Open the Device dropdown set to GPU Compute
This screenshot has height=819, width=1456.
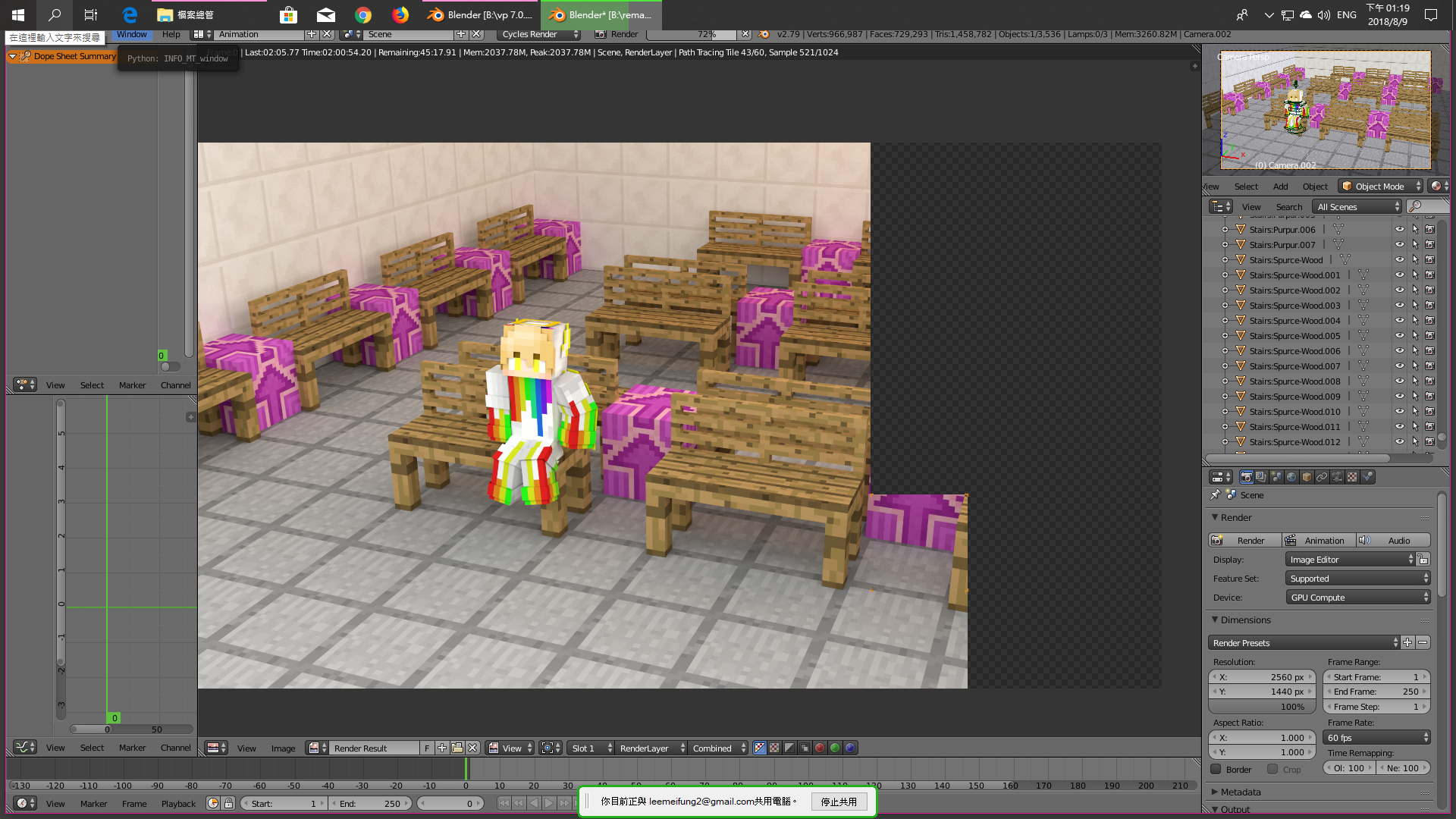1358,598
